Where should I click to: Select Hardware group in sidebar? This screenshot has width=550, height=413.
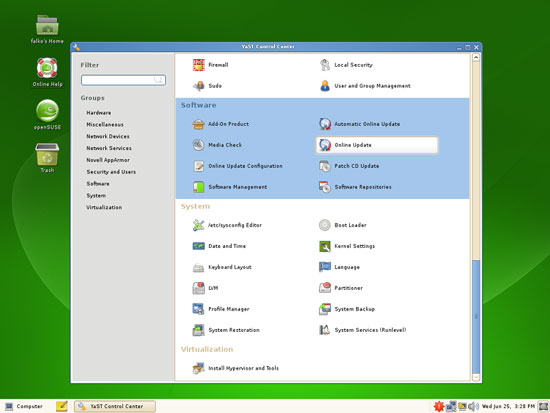point(99,113)
